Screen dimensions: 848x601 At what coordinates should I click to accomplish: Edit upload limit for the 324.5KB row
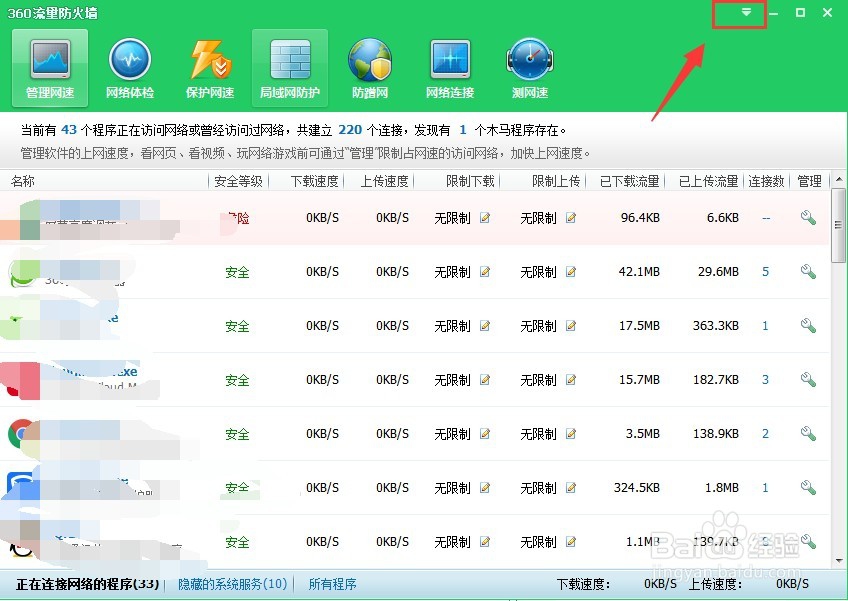tap(571, 488)
